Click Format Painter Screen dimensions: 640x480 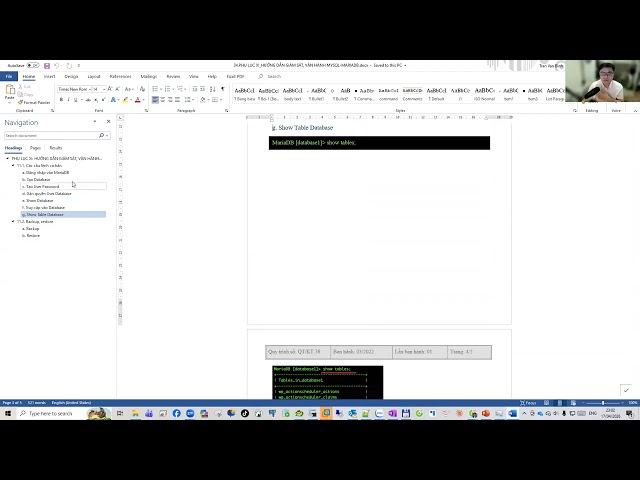[x=34, y=102]
